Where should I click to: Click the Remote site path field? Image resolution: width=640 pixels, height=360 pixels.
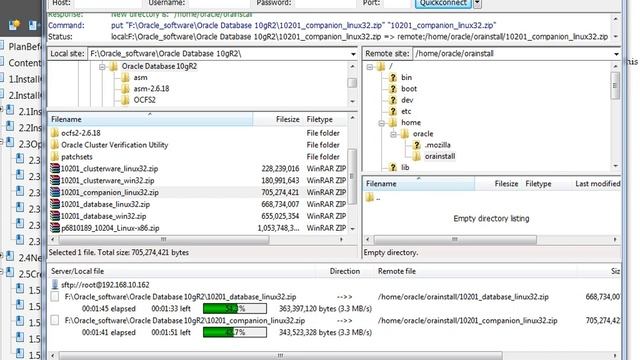[x=512, y=54]
